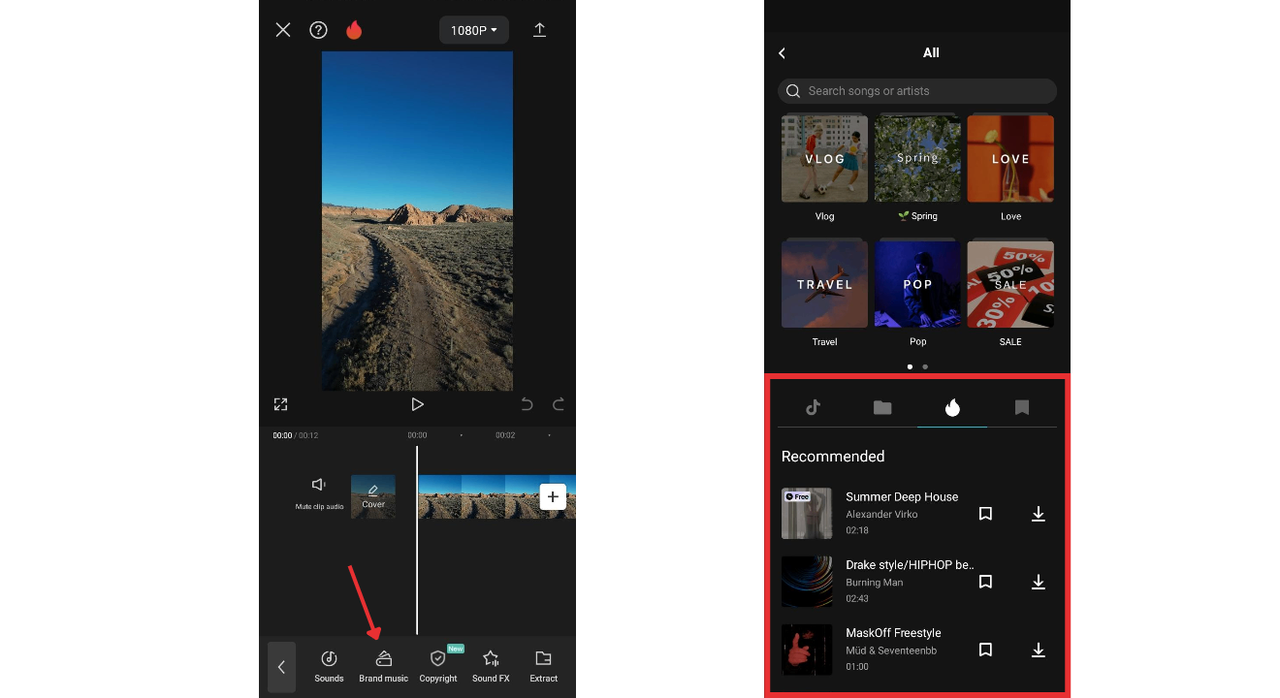
Task: Close the editor with the X icon
Action: (283, 30)
